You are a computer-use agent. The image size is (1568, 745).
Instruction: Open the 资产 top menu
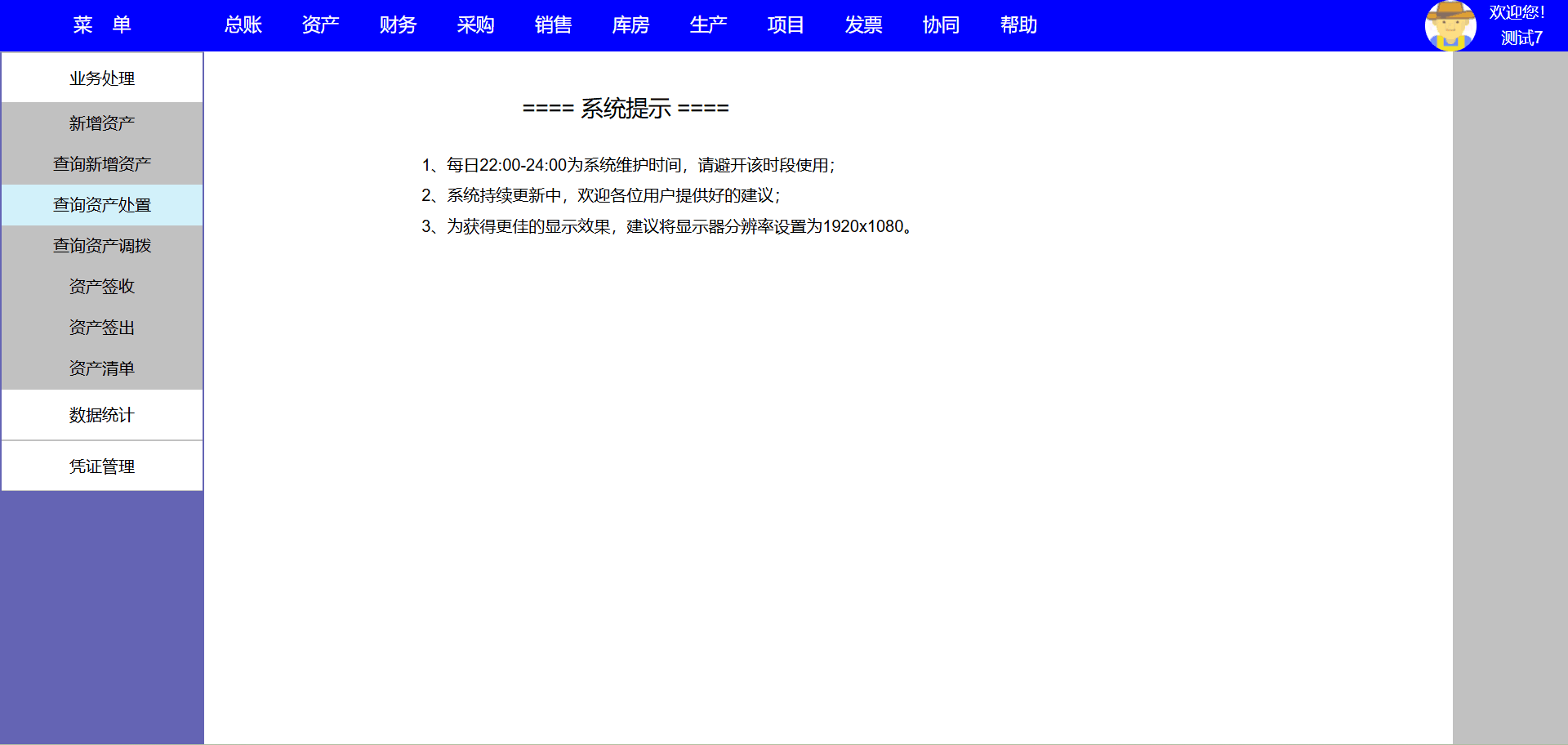coord(320,25)
